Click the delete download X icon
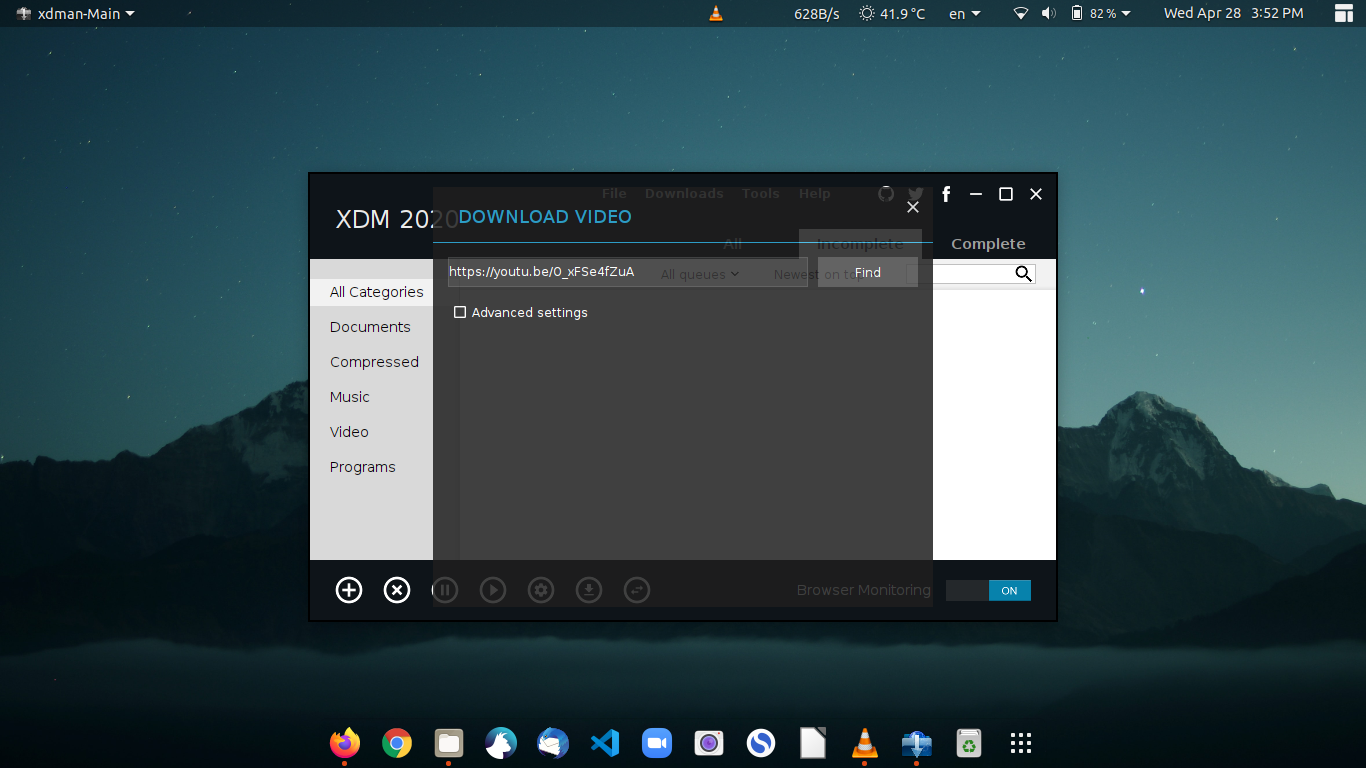Screen dimensions: 1366x768 tap(396, 590)
